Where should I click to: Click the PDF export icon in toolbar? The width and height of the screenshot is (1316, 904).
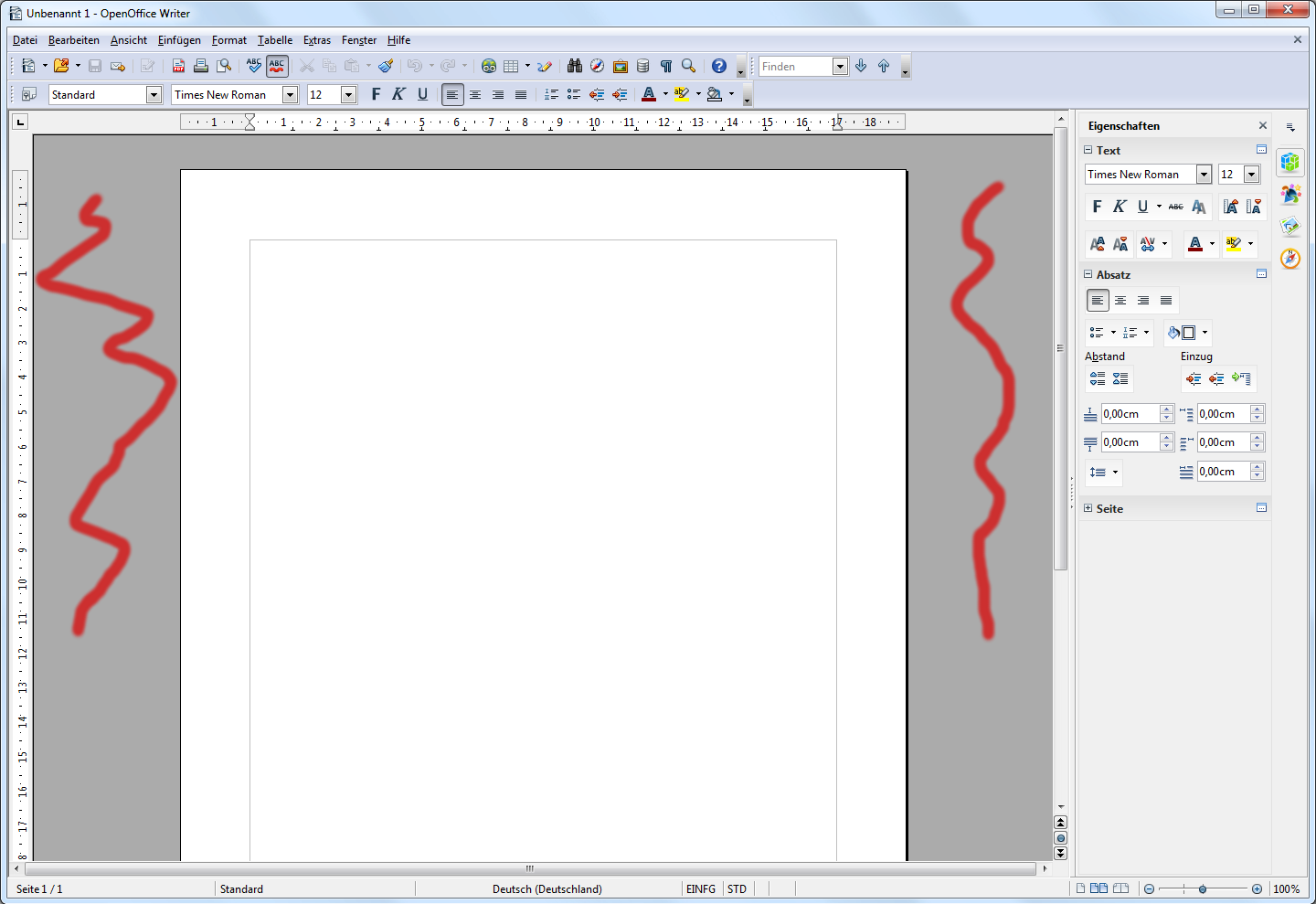[178, 66]
